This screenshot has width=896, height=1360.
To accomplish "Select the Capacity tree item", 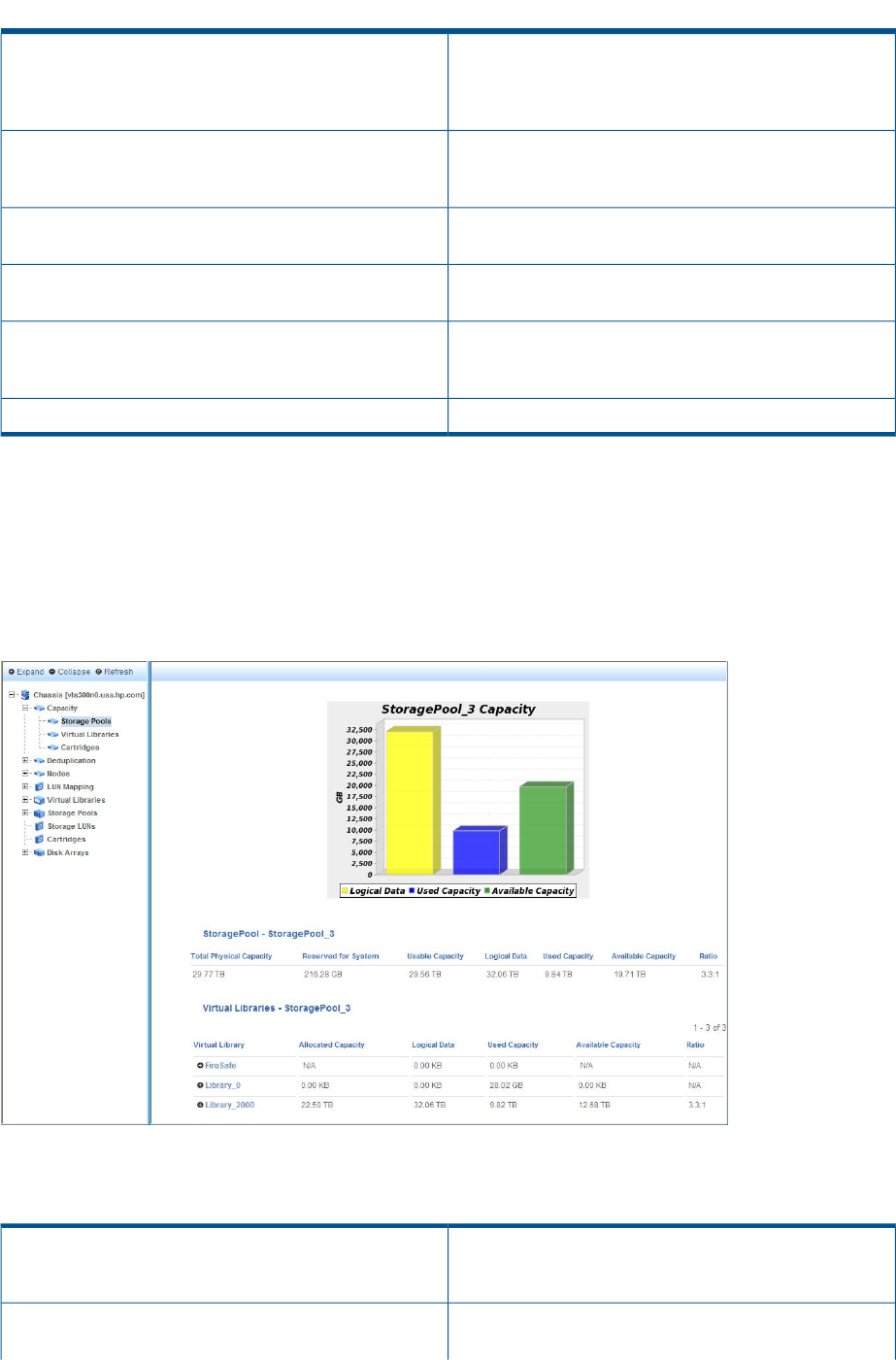I will 62,709.
